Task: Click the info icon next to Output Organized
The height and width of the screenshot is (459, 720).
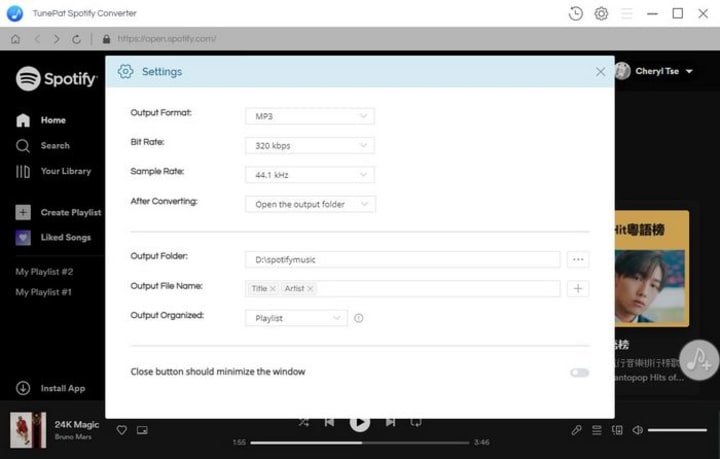Action: click(359, 318)
